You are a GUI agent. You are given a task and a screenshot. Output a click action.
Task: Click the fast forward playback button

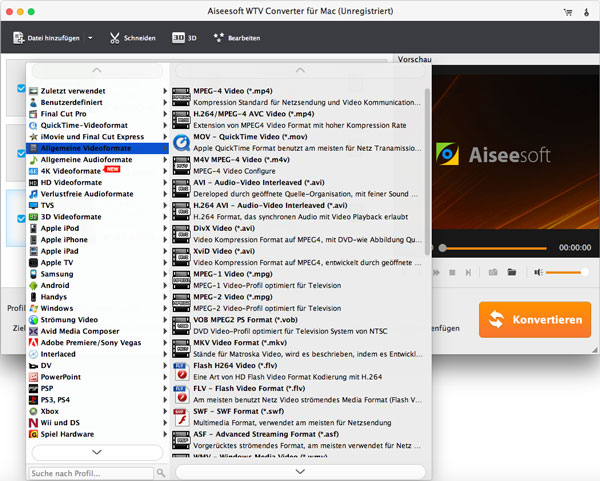click(x=436, y=272)
